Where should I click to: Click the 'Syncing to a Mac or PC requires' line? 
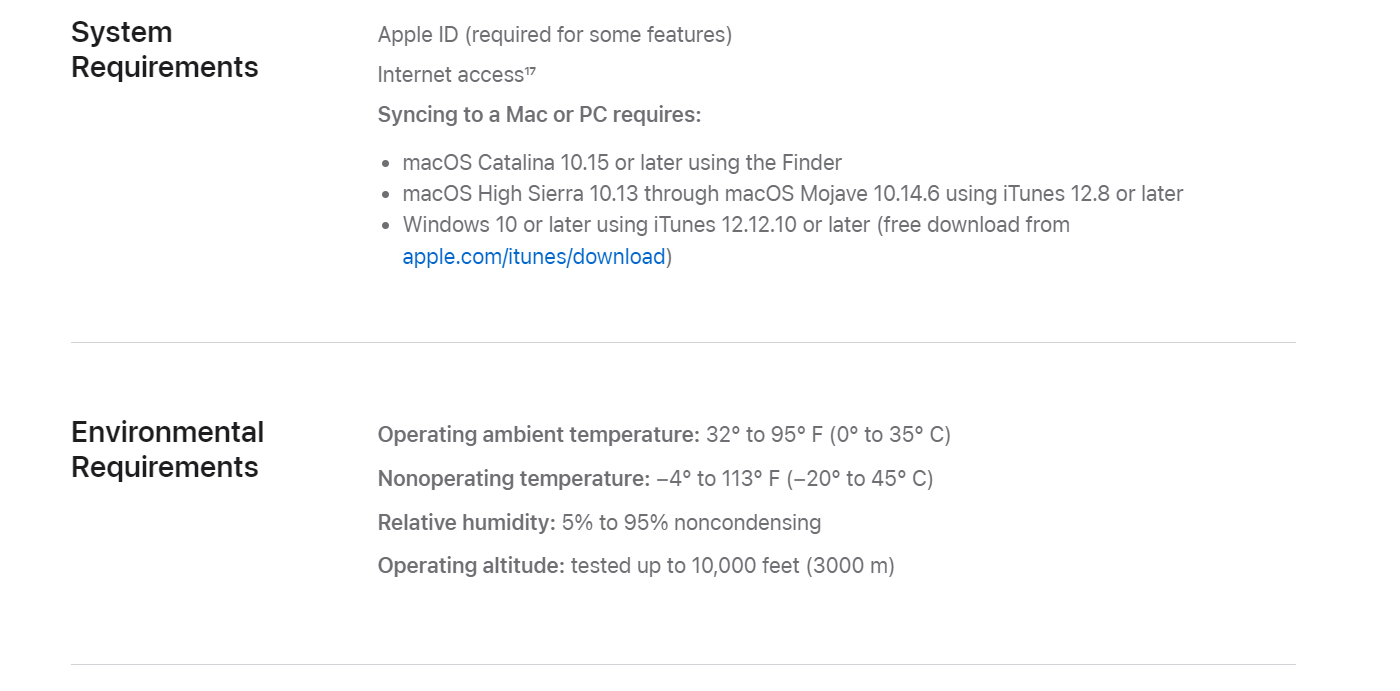[x=540, y=115]
